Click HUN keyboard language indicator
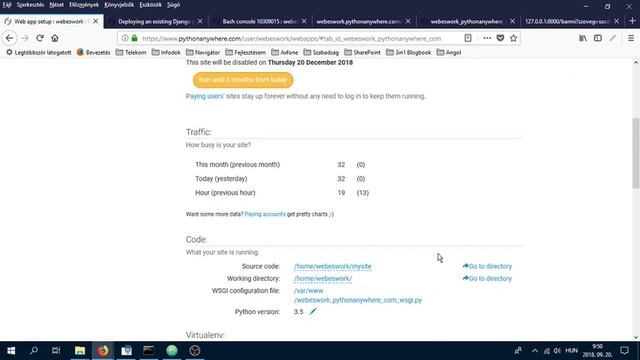Screen dimensions: 640x360 [571, 351]
